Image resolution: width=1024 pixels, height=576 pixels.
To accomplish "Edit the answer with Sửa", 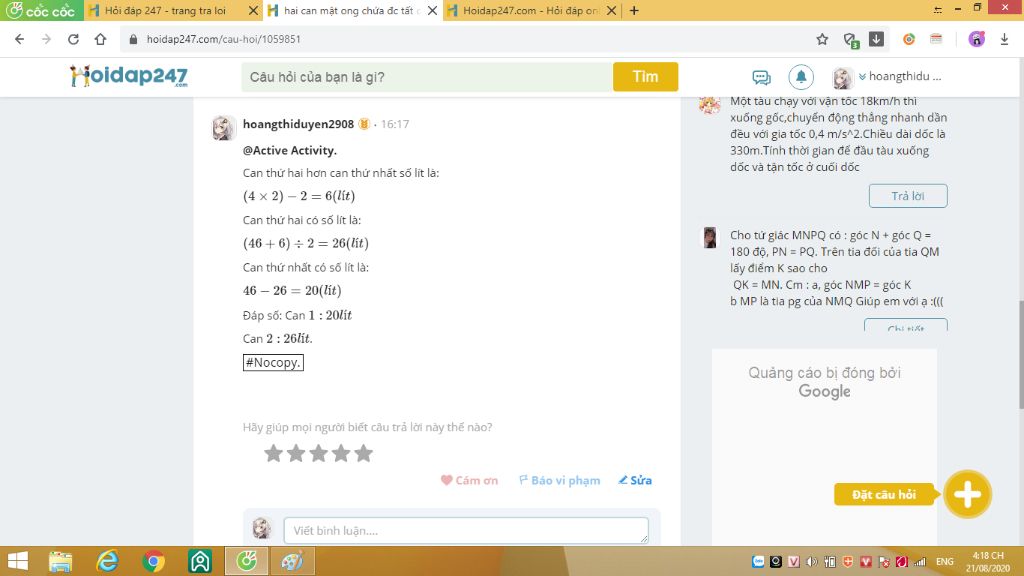I will pyautogui.click(x=635, y=480).
